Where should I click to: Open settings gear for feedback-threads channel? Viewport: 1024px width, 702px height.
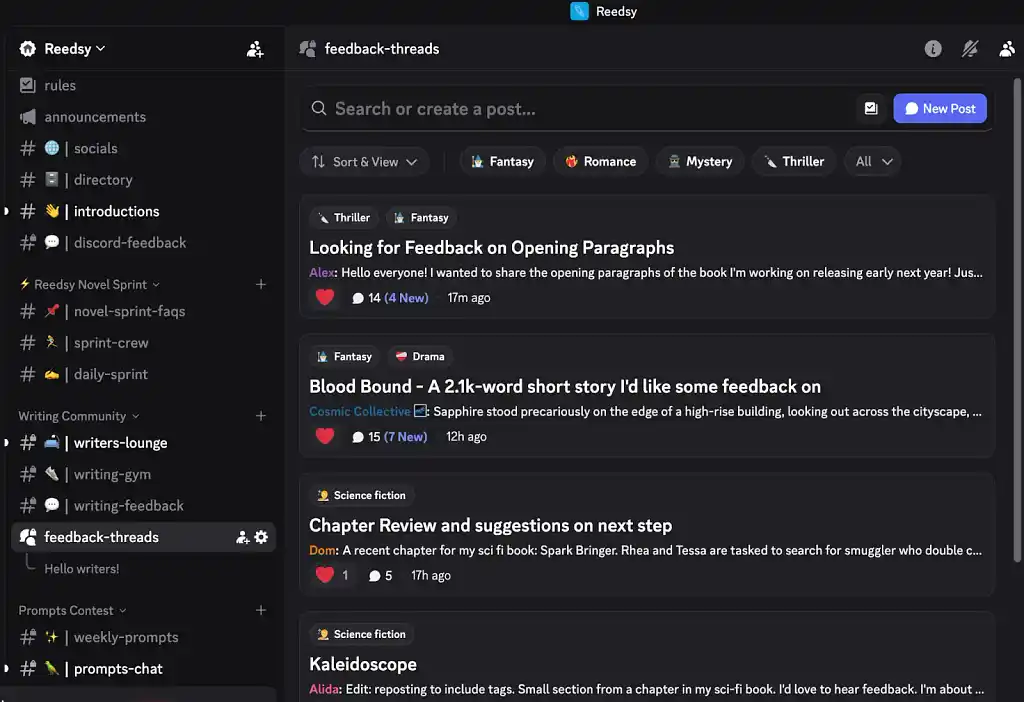point(262,537)
